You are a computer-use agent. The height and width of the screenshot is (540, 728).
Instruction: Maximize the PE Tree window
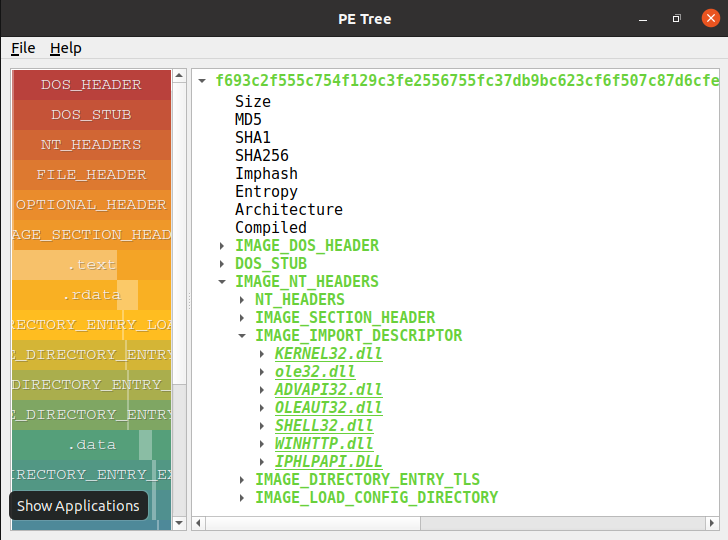tap(676, 19)
